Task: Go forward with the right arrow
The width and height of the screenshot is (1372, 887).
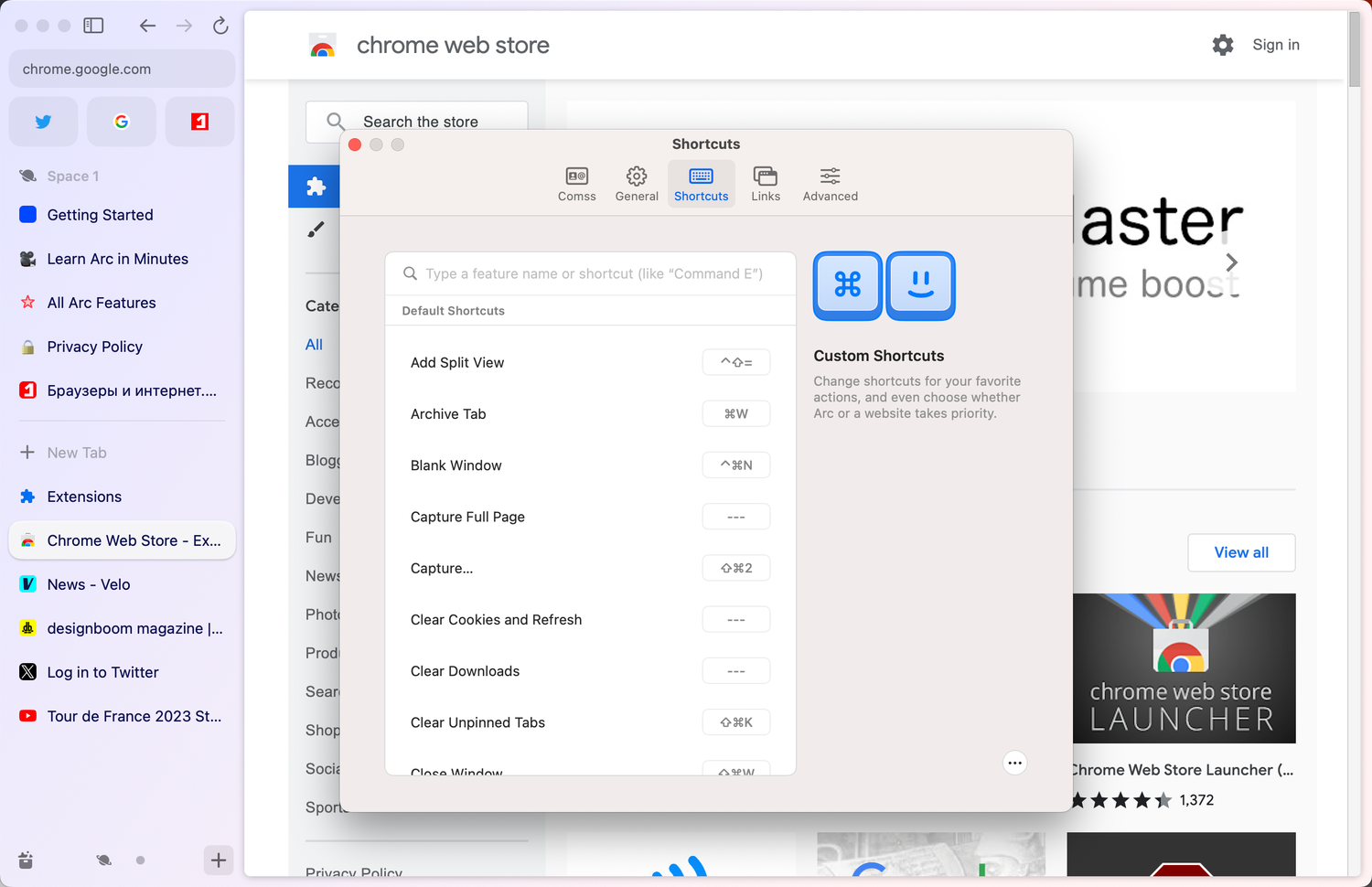Action: 184,26
